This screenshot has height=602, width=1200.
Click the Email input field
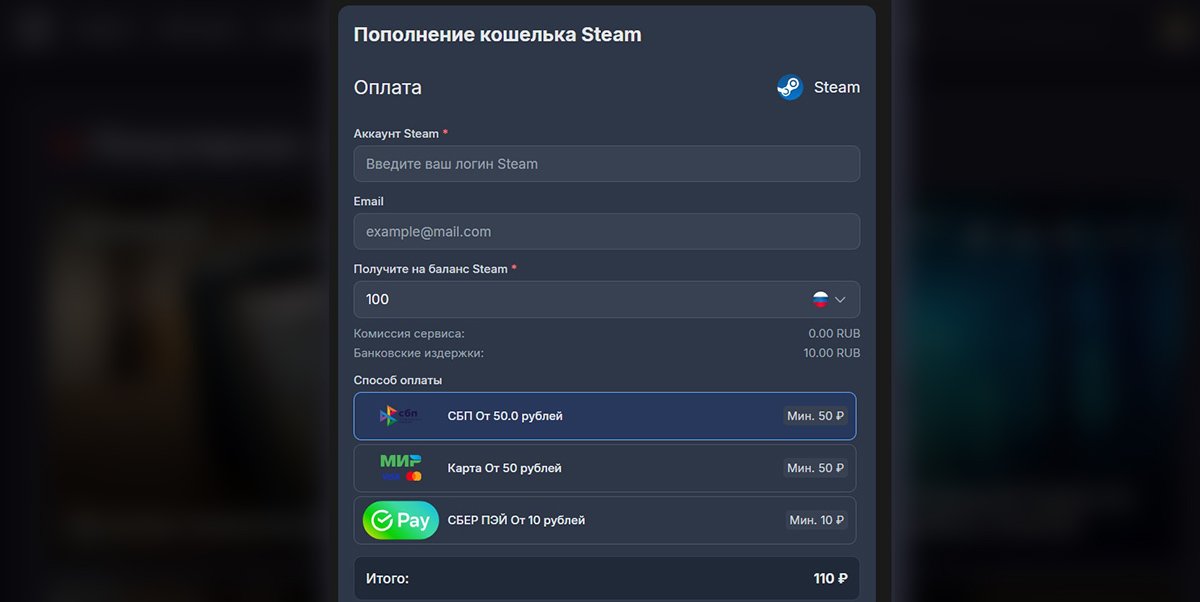coord(607,231)
